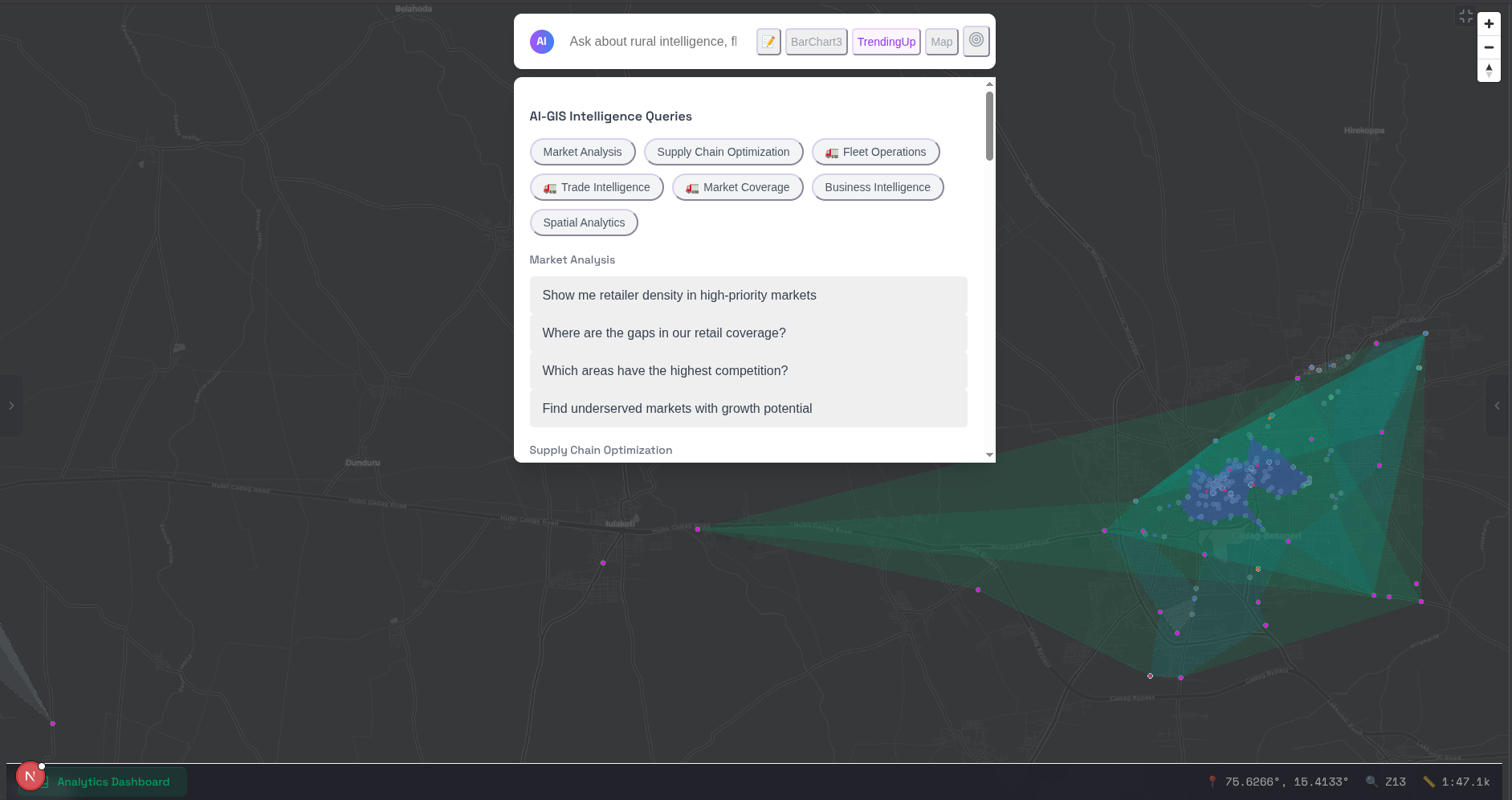The height and width of the screenshot is (800, 1512).
Task: Open the Analytics Dashboard button
Action: (113, 782)
